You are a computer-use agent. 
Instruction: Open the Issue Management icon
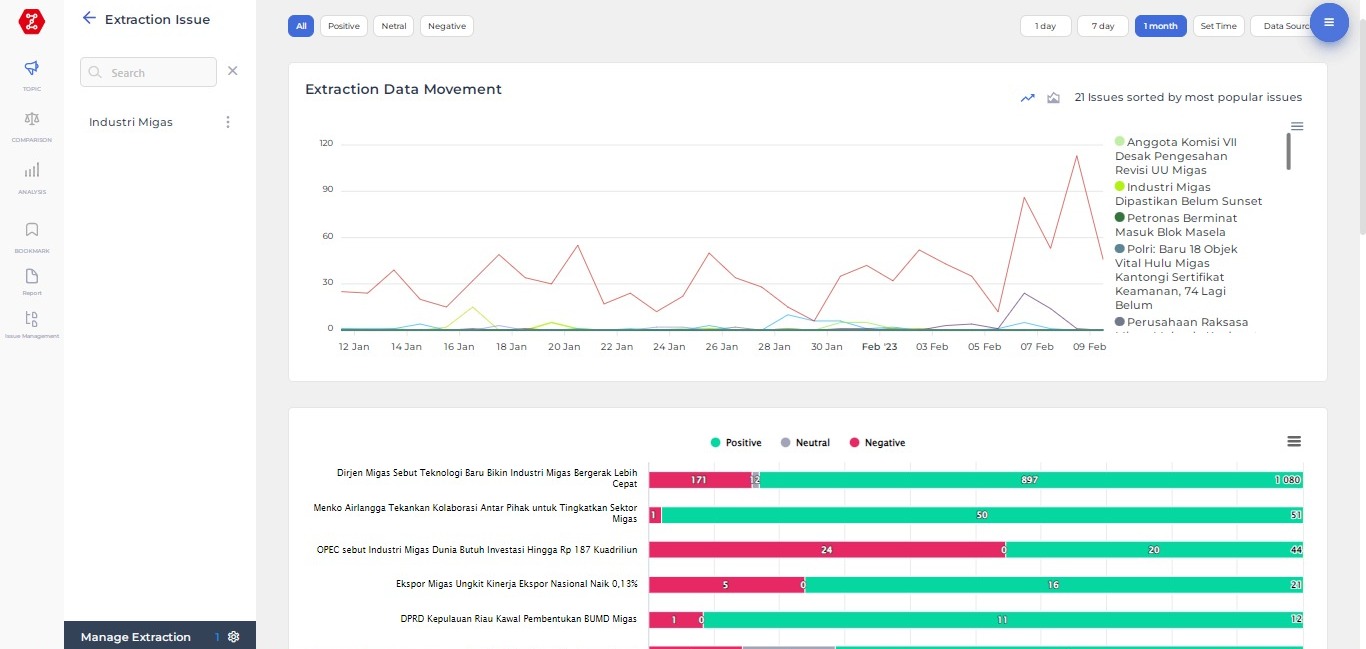[x=32, y=320]
